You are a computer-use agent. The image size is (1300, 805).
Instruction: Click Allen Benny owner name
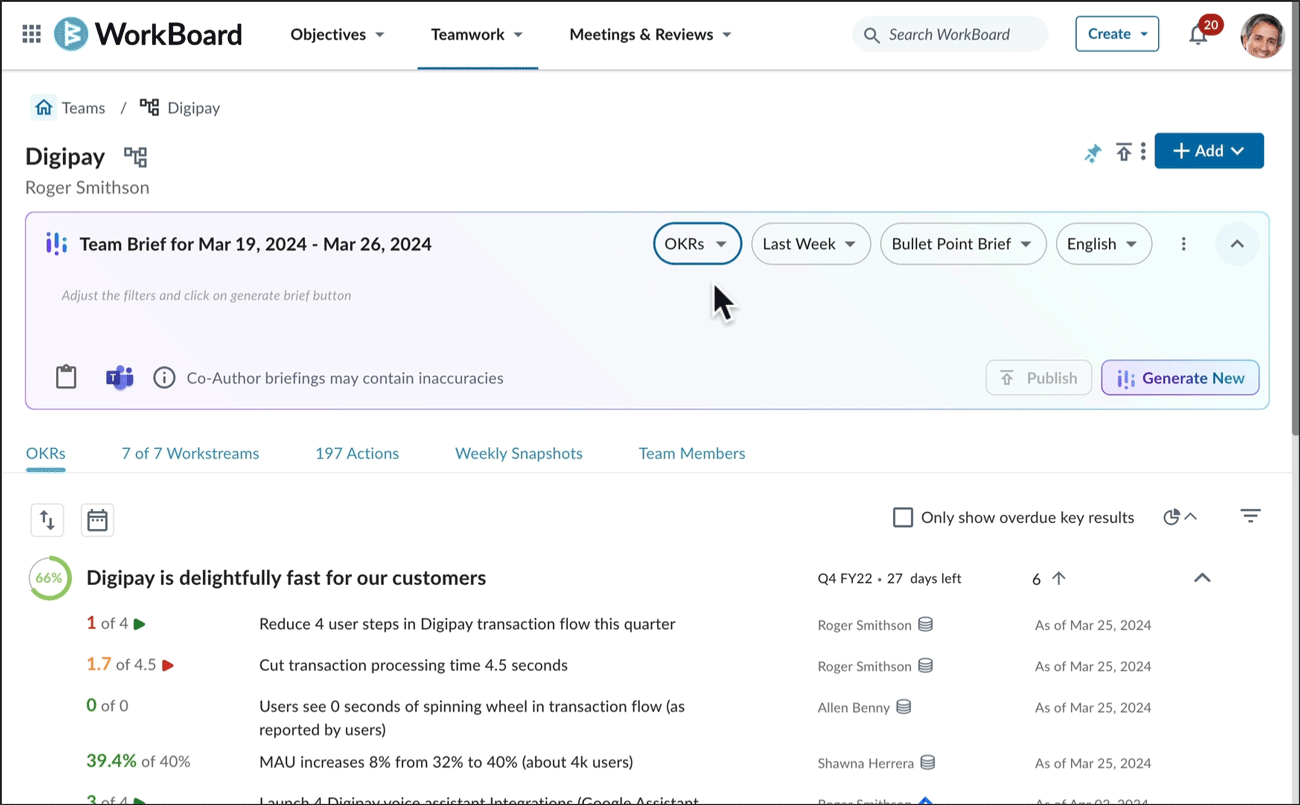[854, 708]
